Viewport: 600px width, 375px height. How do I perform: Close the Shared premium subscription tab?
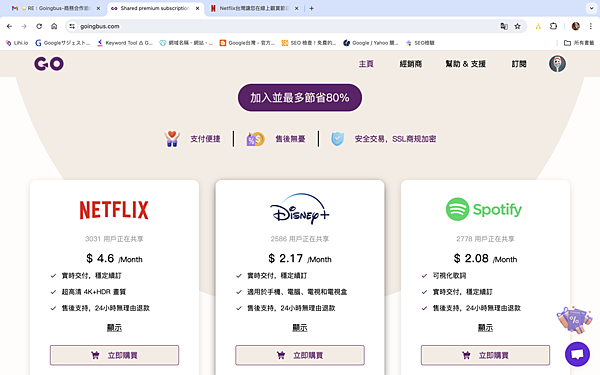click(x=197, y=8)
